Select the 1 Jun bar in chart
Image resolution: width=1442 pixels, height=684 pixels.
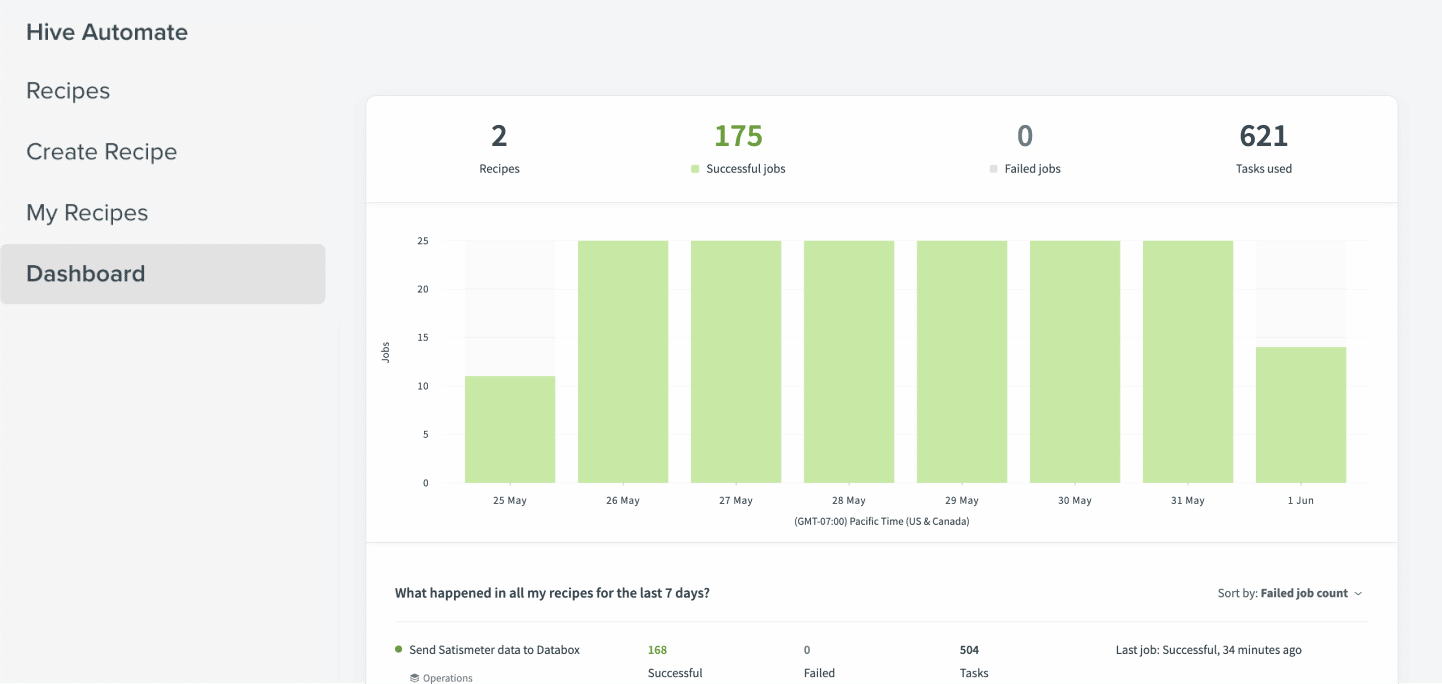pos(1301,415)
